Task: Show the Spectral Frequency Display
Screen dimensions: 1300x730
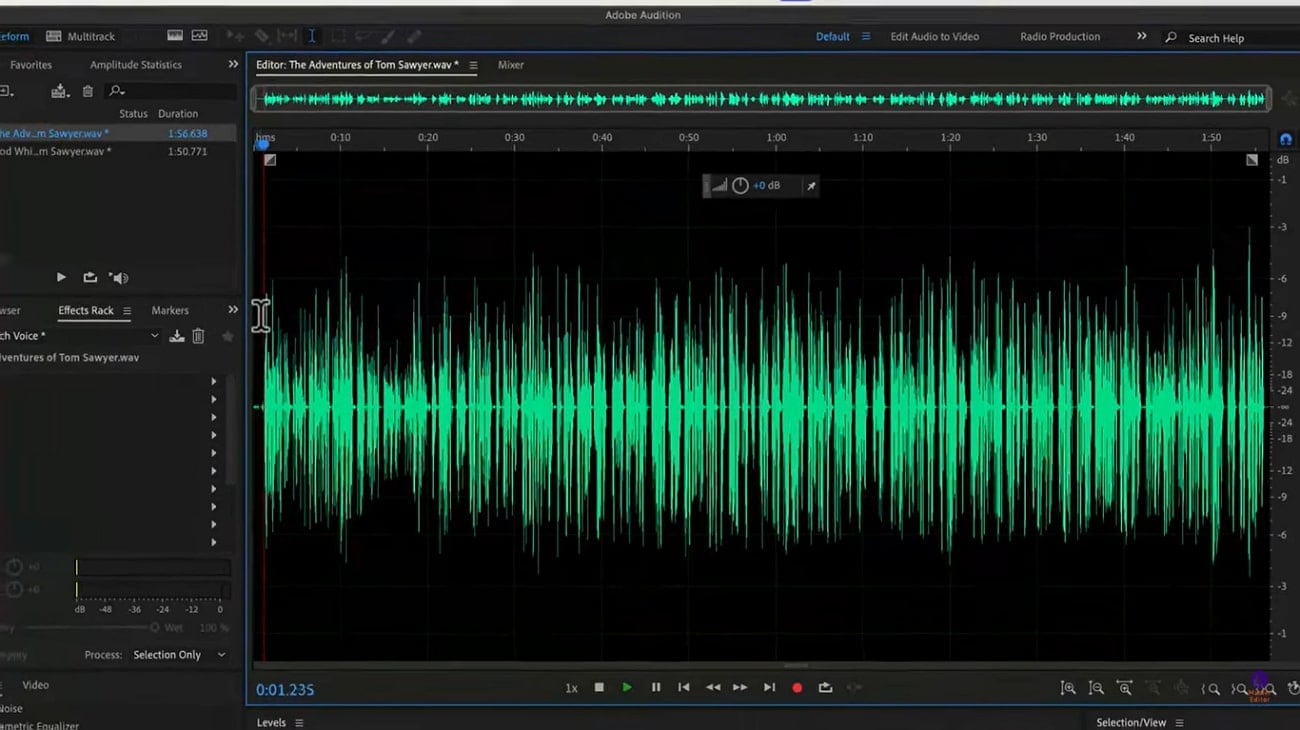Action: pyautogui.click(x=175, y=36)
